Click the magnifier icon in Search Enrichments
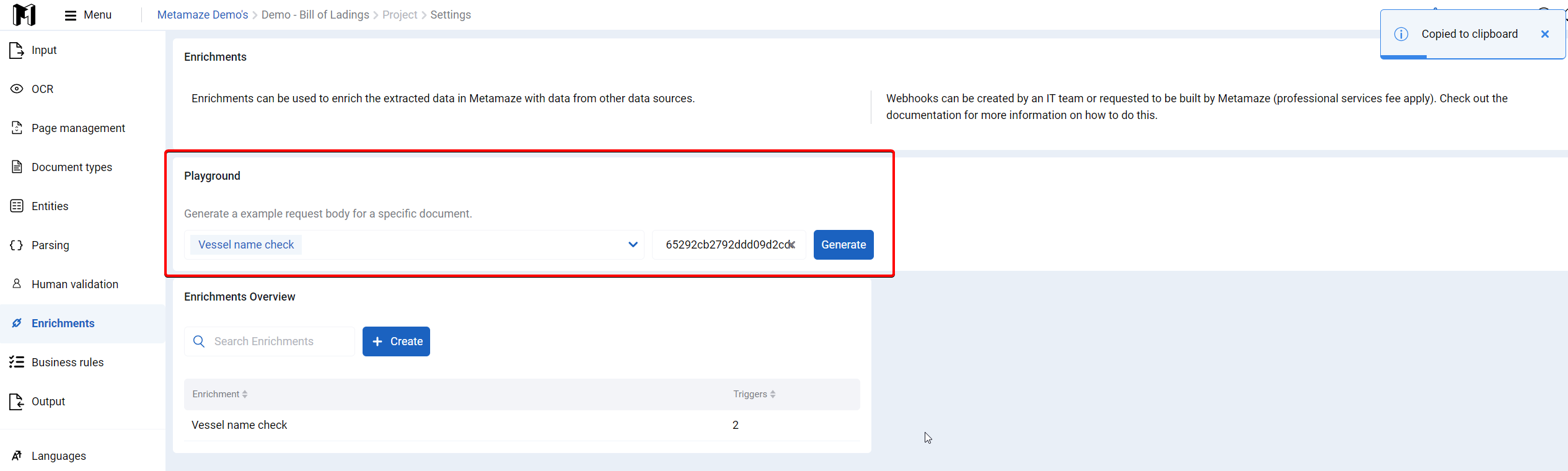The height and width of the screenshot is (471, 1568). click(199, 341)
